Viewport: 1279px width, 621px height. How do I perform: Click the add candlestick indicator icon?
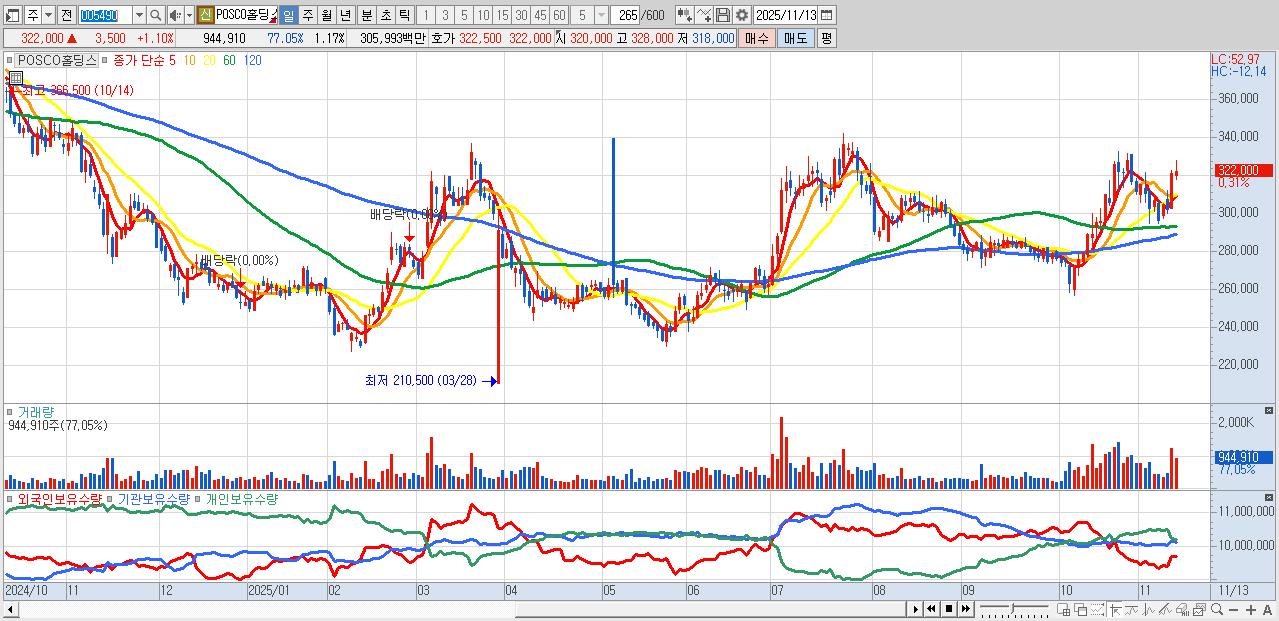click(x=684, y=15)
